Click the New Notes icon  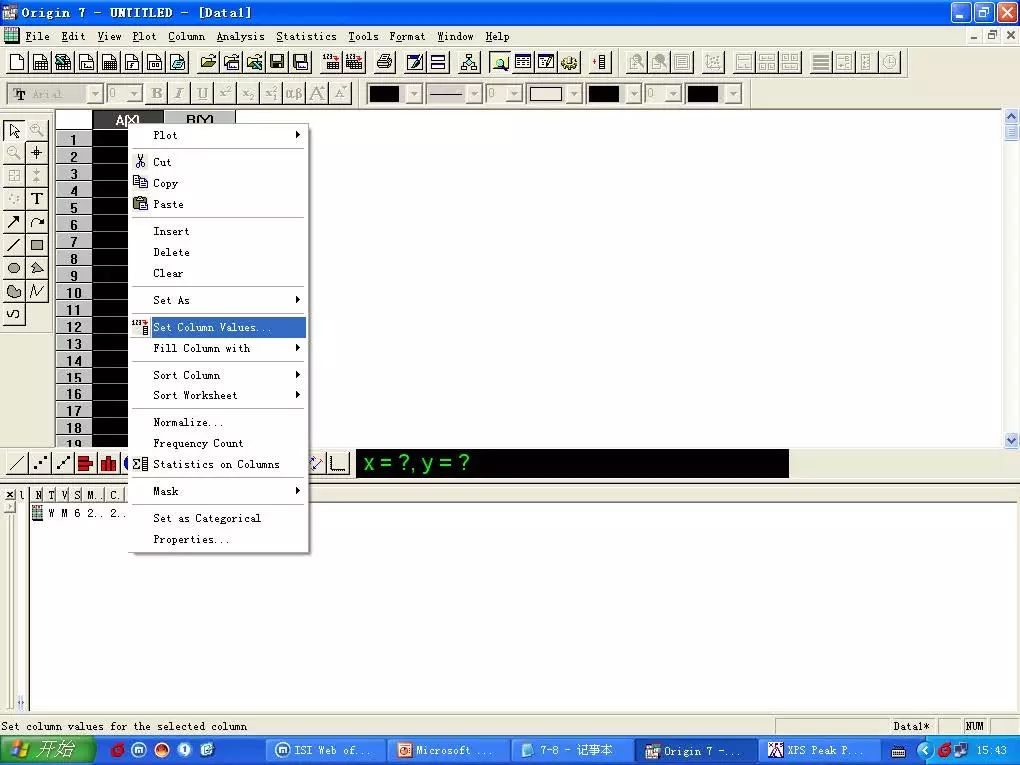pos(177,62)
